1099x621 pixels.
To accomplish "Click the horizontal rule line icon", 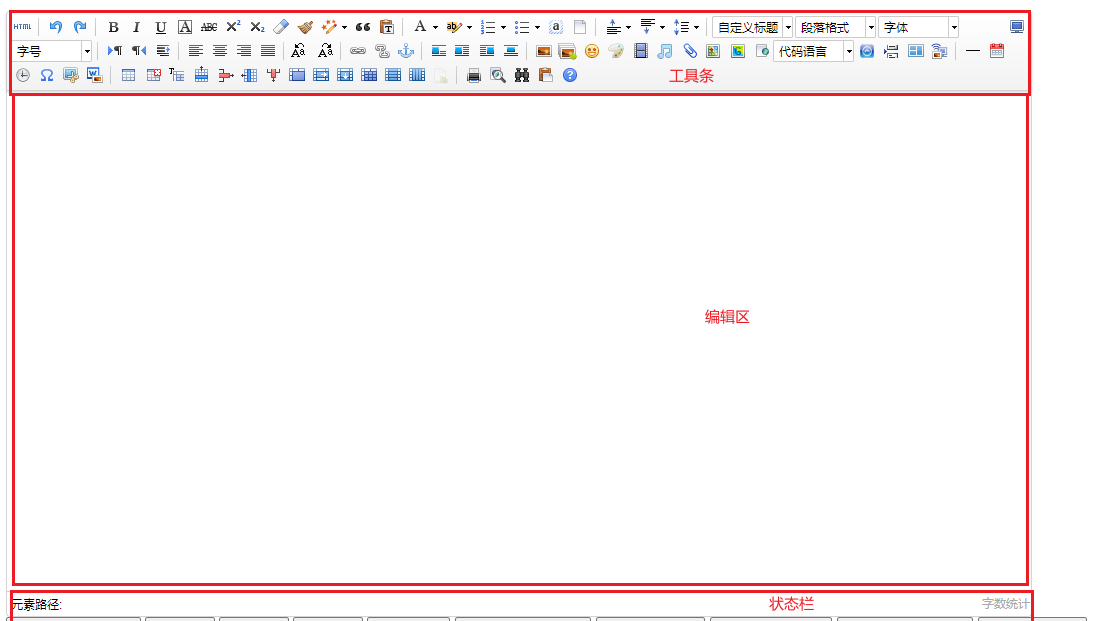I will (x=973, y=51).
